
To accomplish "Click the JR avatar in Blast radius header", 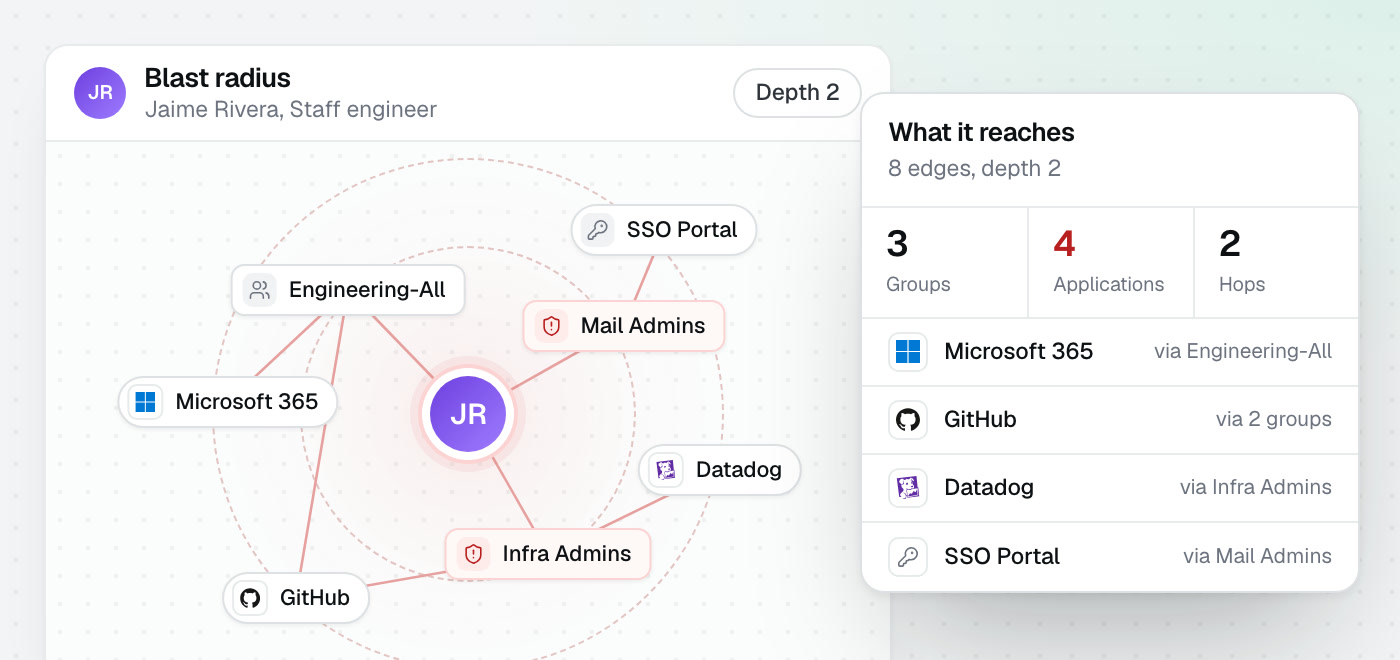I will [x=100, y=93].
